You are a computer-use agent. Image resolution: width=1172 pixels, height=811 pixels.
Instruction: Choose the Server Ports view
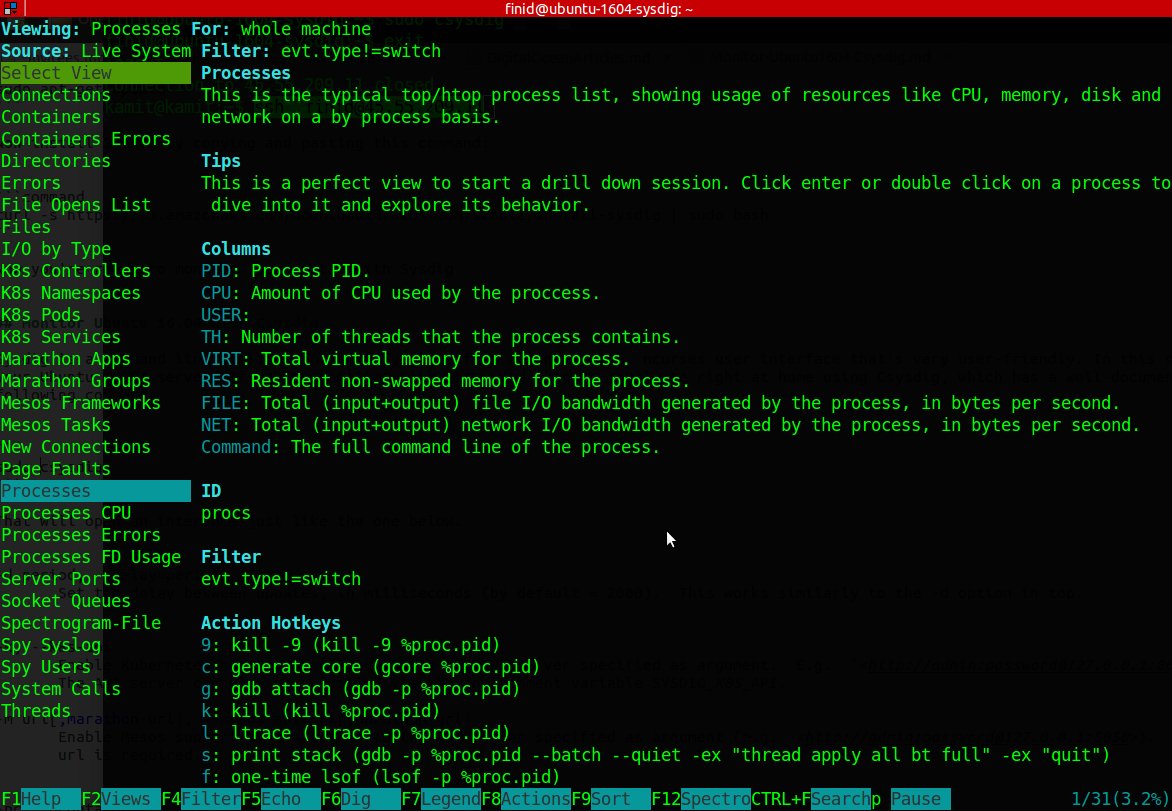(x=61, y=579)
